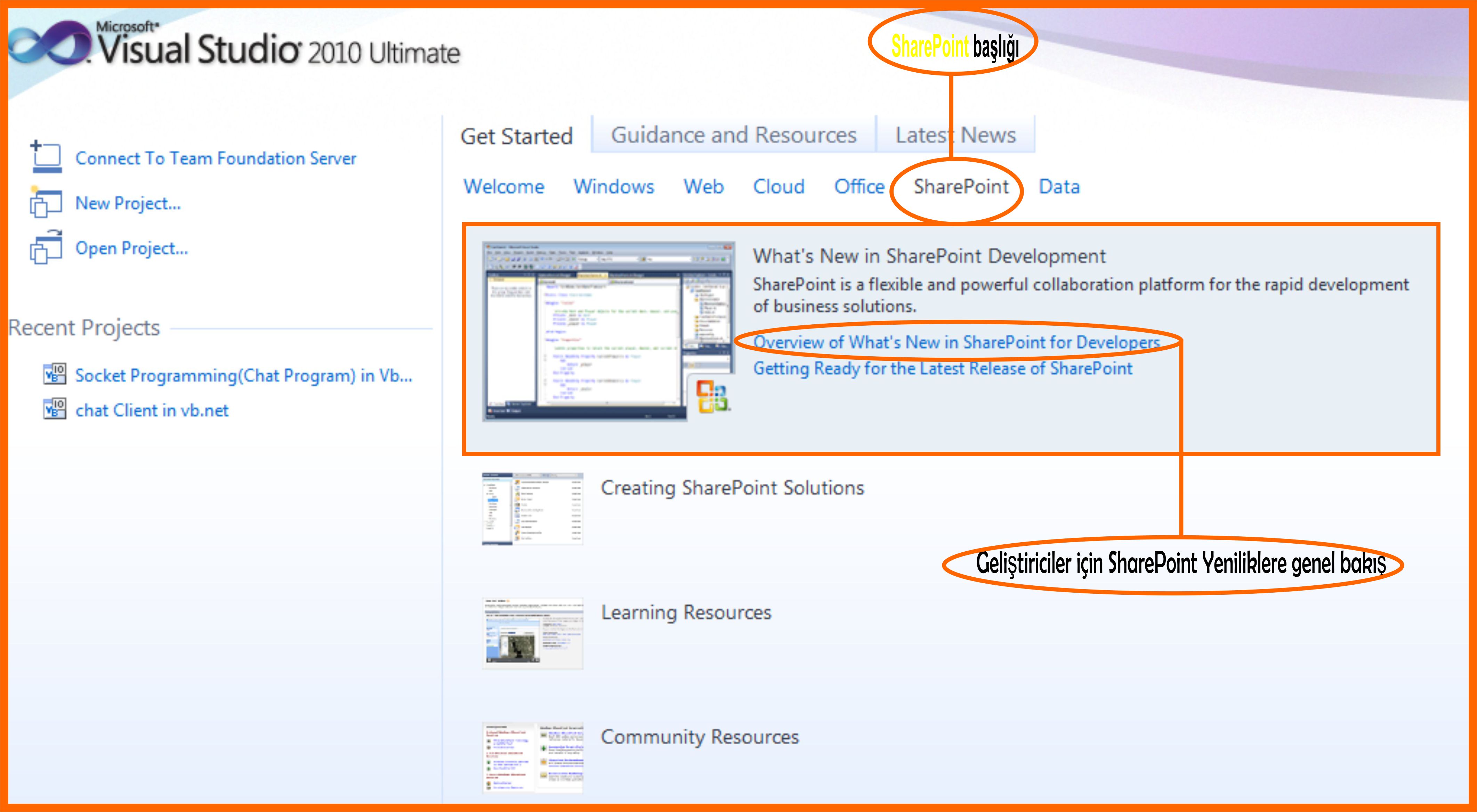
Task: Open the Open Project... link
Action: point(131,248)
